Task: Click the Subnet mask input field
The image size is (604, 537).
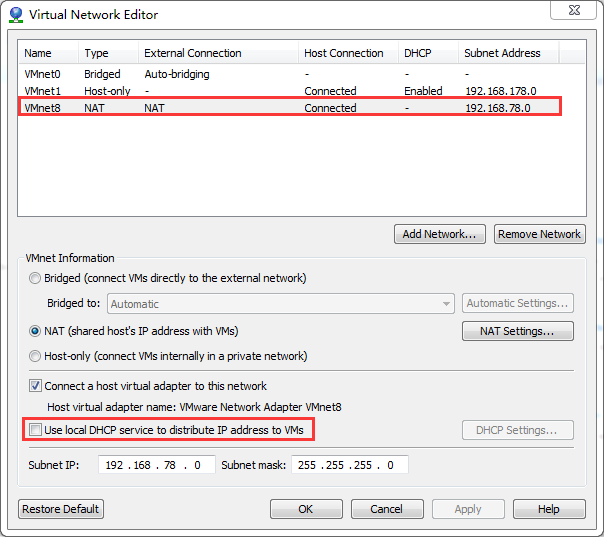Action: (x=350, y=465)
